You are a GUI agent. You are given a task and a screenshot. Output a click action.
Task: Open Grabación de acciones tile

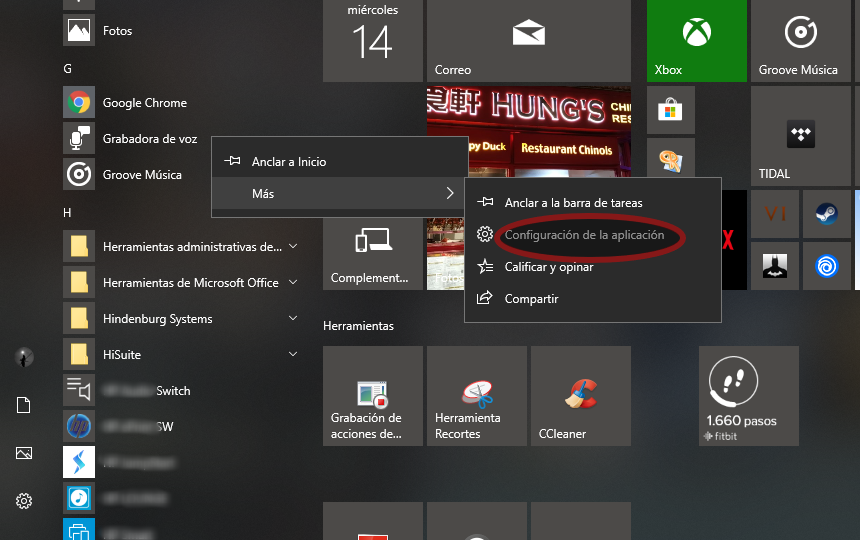372,396
